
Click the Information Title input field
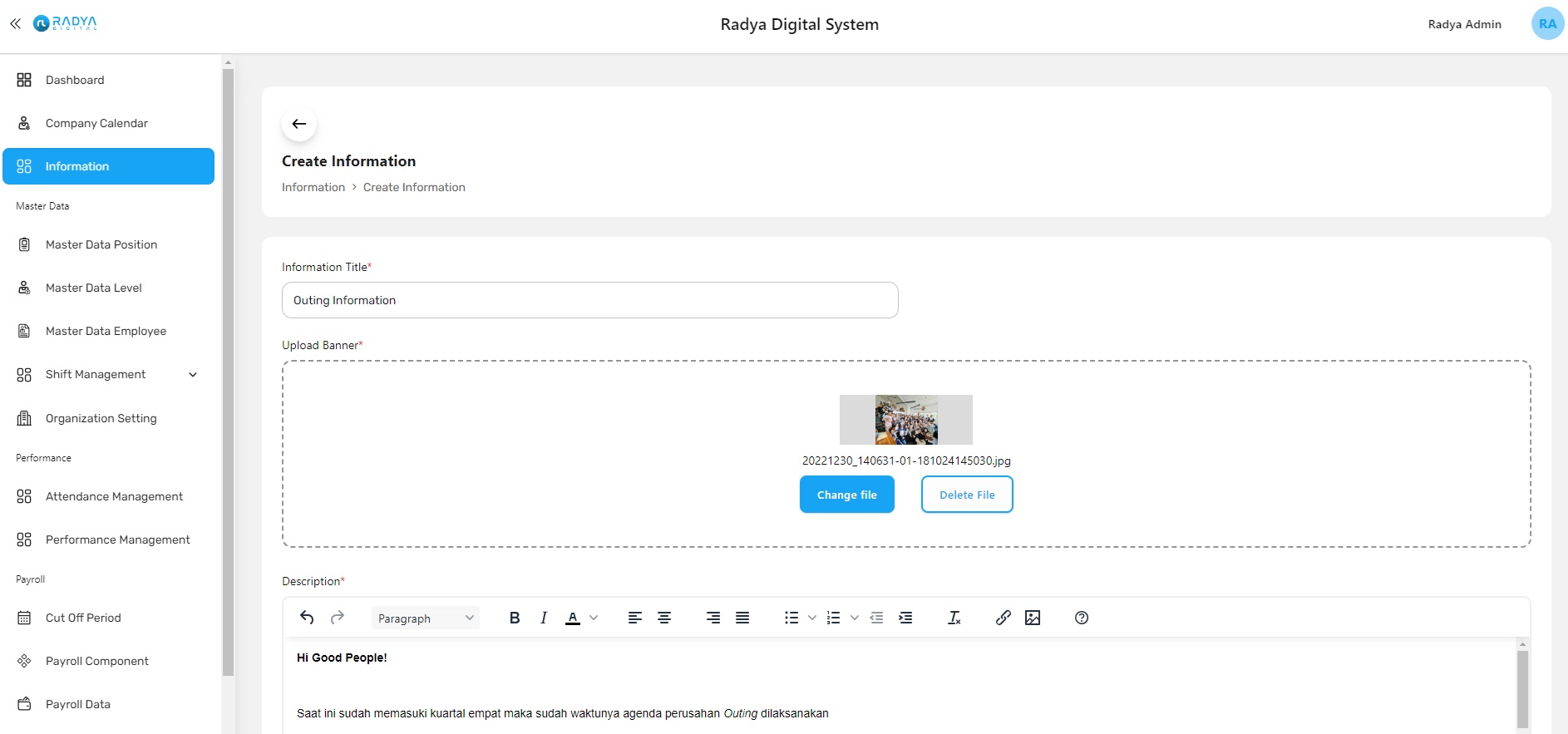(x=590, y=300)
